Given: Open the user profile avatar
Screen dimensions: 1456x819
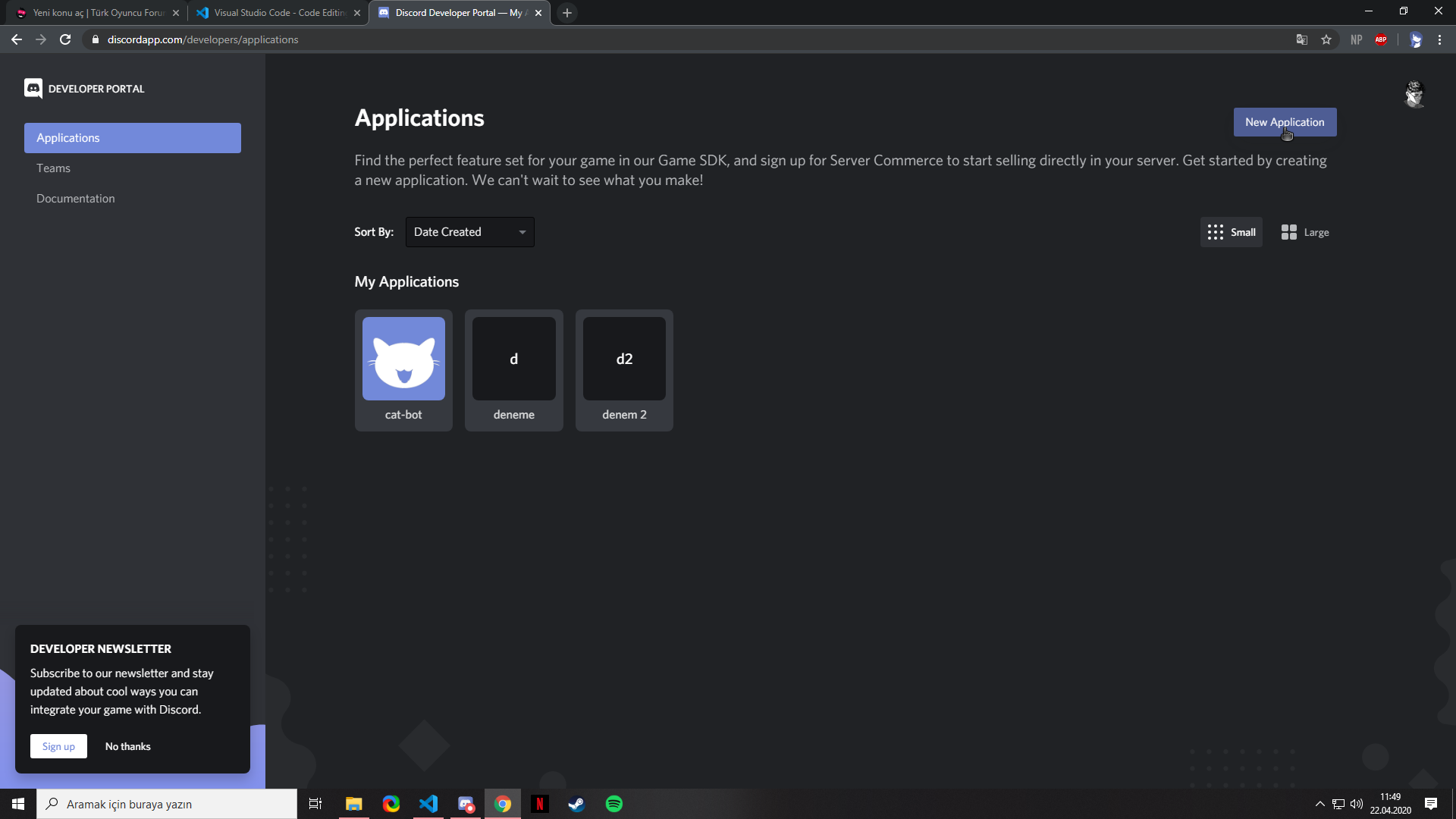Looking at the screenshot, I should [x=1414, y=94].
